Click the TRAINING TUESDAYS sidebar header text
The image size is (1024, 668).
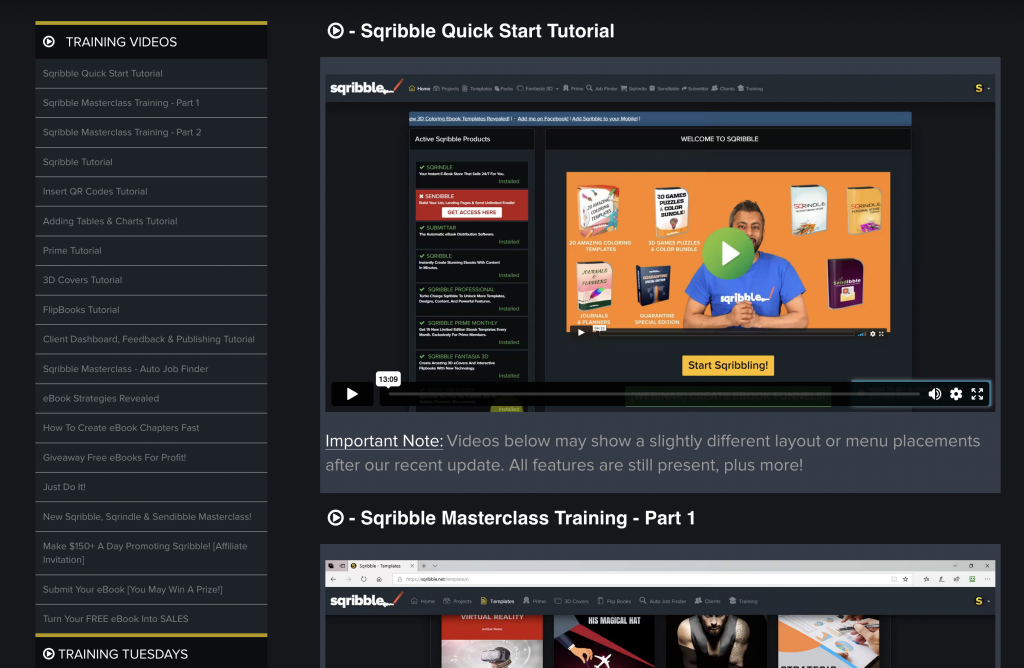pyautogui.click(x=123, y=654)
